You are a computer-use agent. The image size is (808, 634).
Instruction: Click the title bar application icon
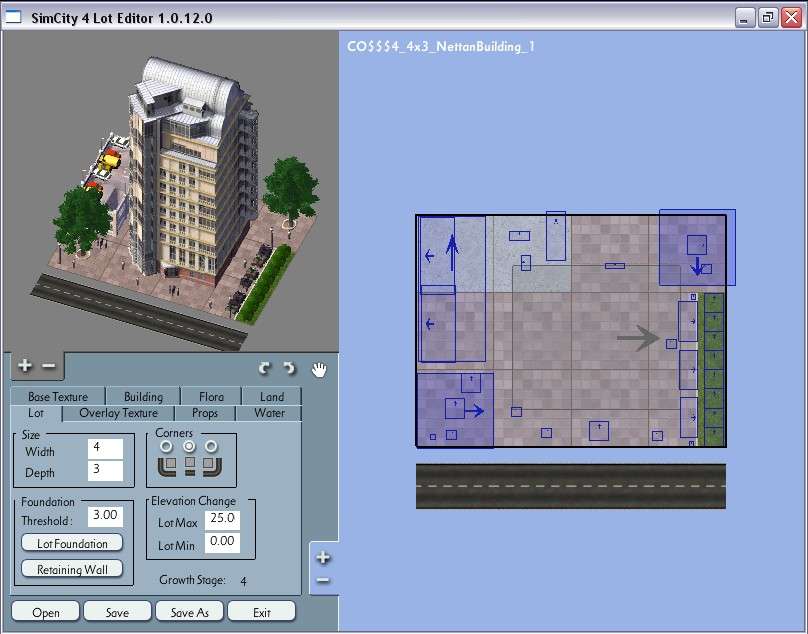click(13, 16)
